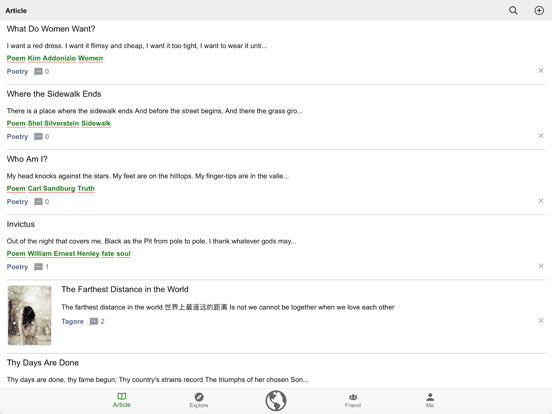Open the Tagore category link
The width and height of the screenshot is (552, 414).
coord(73,321)
